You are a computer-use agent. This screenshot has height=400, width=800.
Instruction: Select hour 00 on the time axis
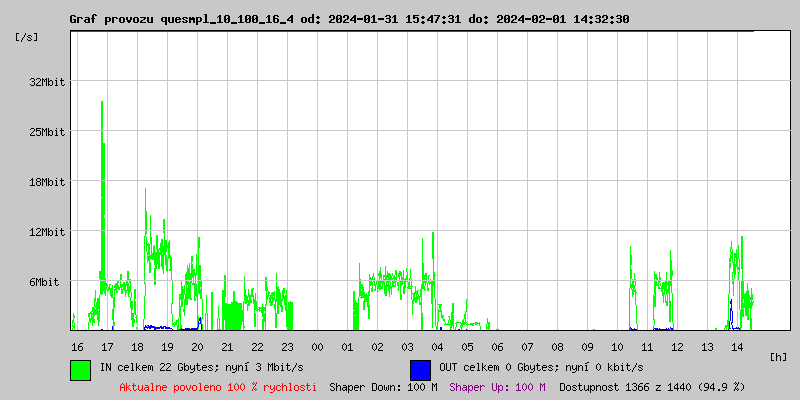point(317,346)
